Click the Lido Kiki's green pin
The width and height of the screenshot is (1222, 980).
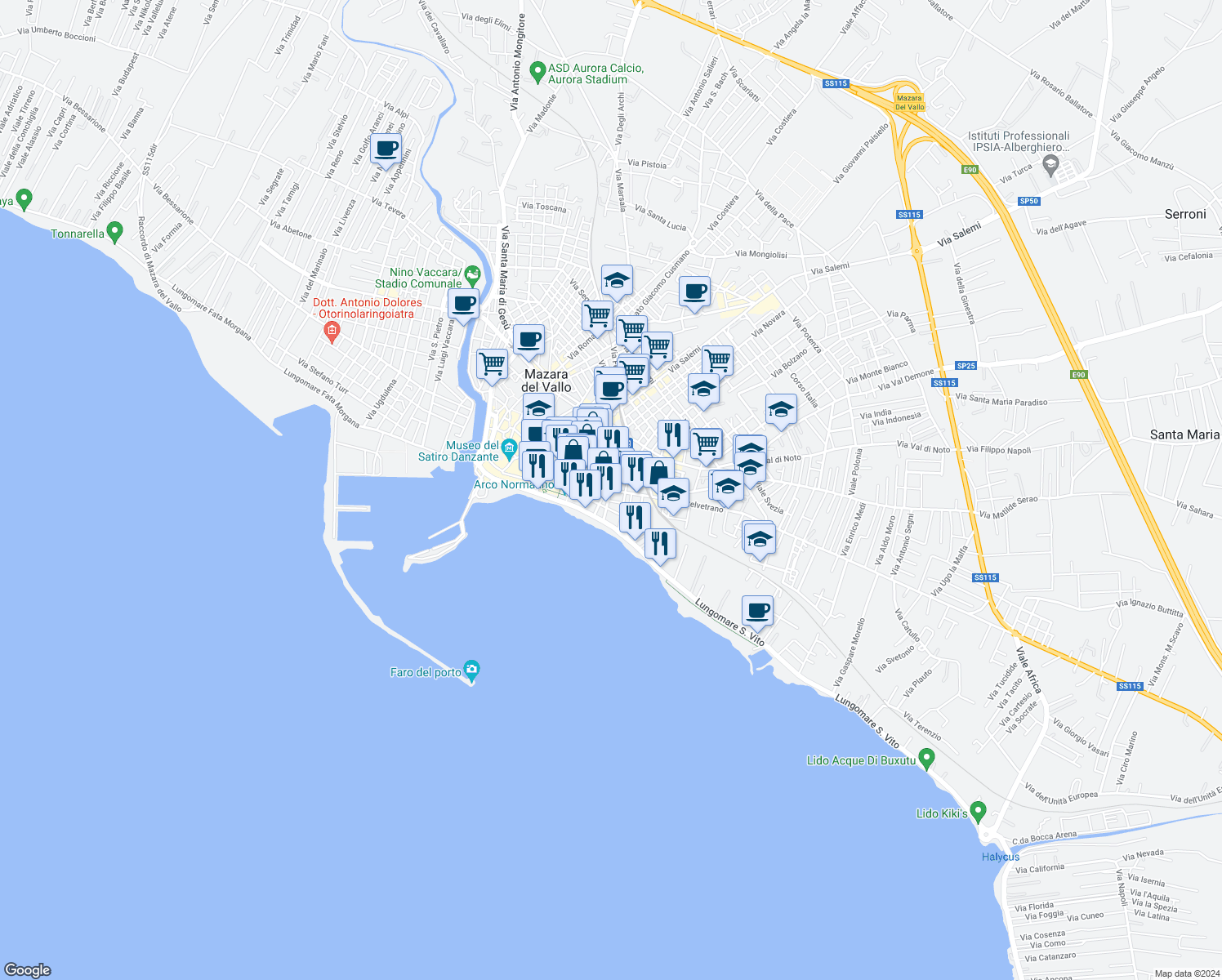978,812
